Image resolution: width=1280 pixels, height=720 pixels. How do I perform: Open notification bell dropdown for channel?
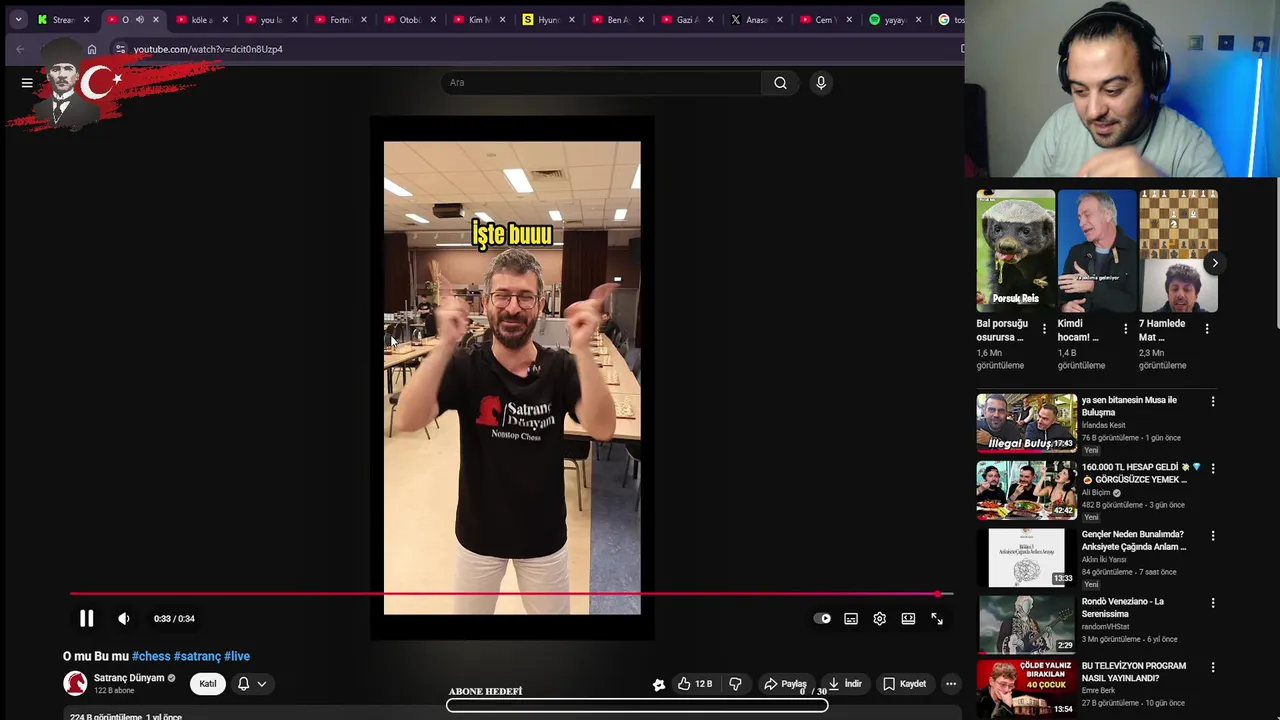click(252, 684)
